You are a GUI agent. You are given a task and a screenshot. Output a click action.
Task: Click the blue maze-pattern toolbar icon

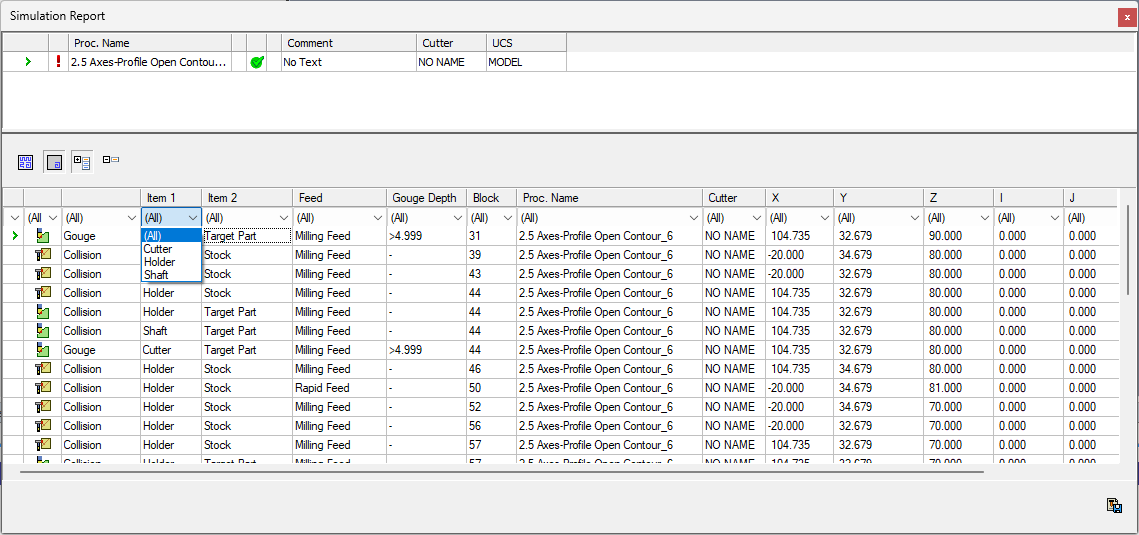pos(26,161)
